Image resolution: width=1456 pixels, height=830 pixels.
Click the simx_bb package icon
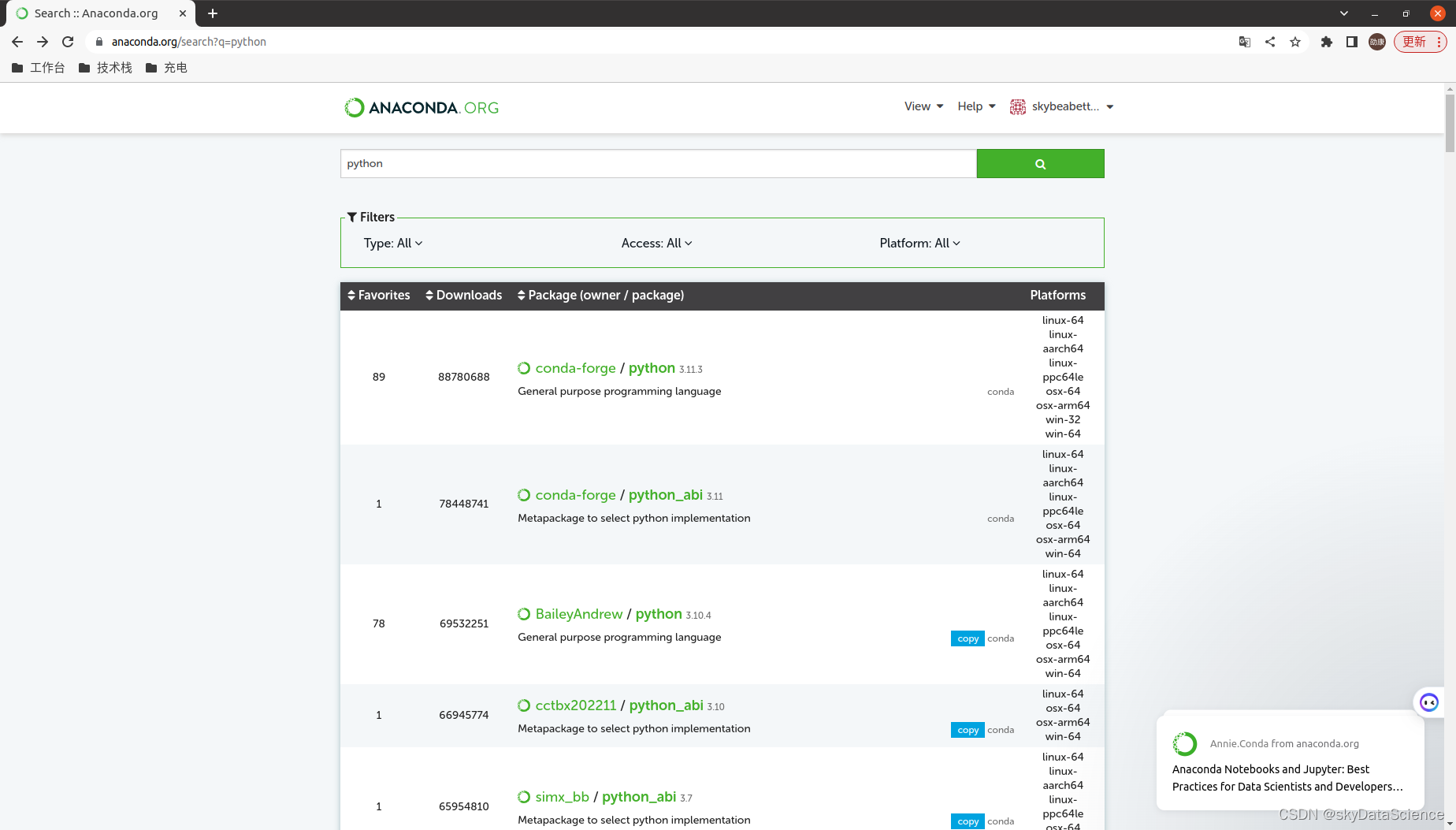[524, 797]
